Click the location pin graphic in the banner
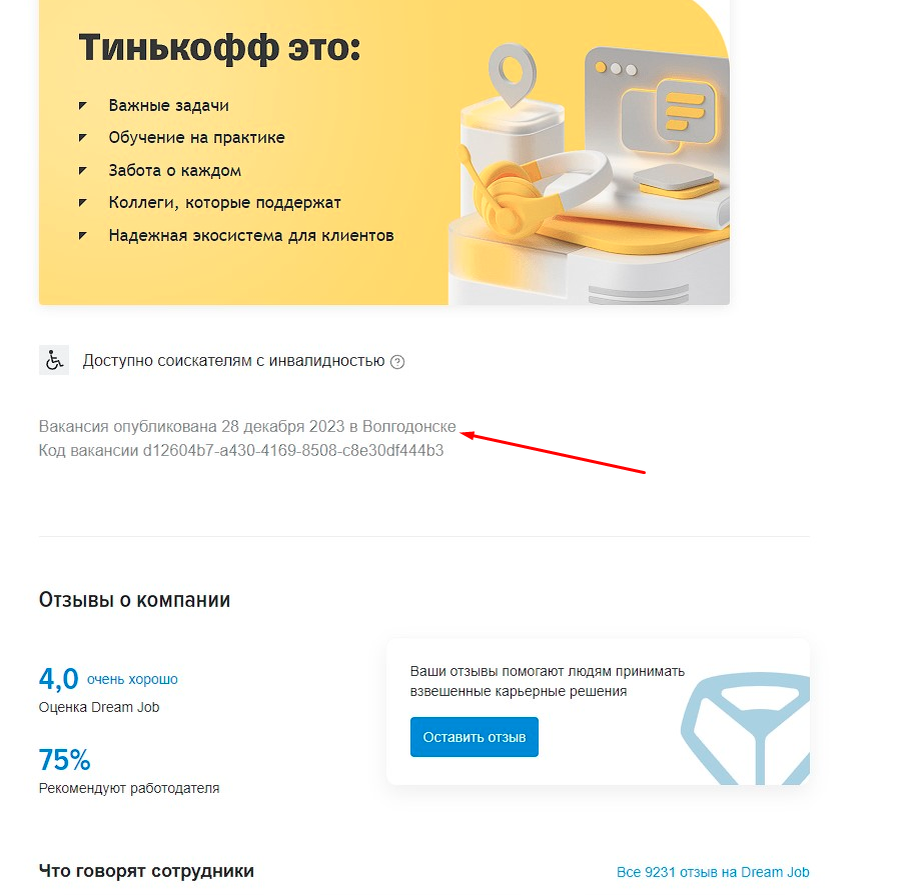 coord(512,75)
